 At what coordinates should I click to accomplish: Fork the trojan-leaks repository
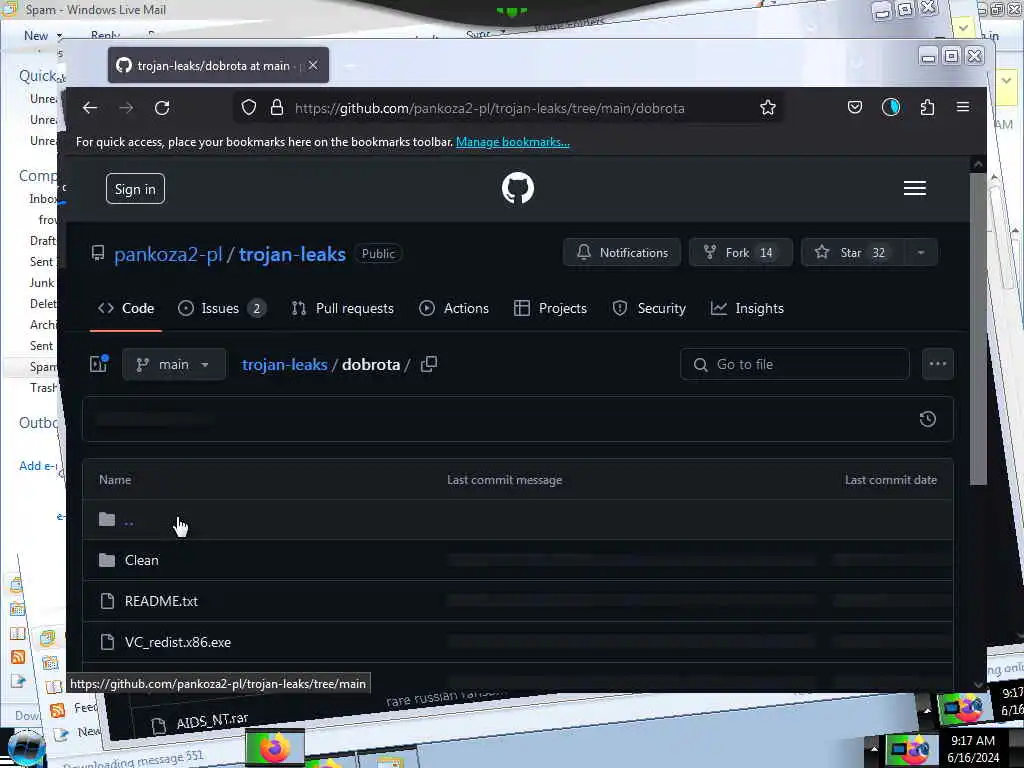[x=741, y=253]
